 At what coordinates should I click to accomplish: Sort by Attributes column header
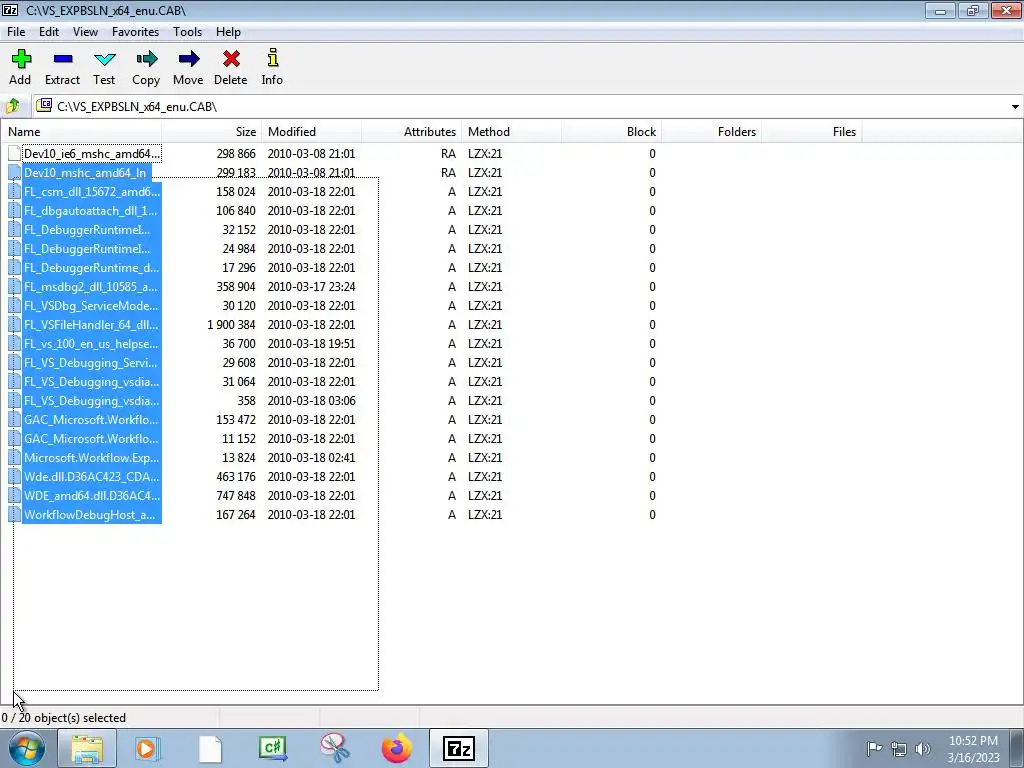click(411, 131)
